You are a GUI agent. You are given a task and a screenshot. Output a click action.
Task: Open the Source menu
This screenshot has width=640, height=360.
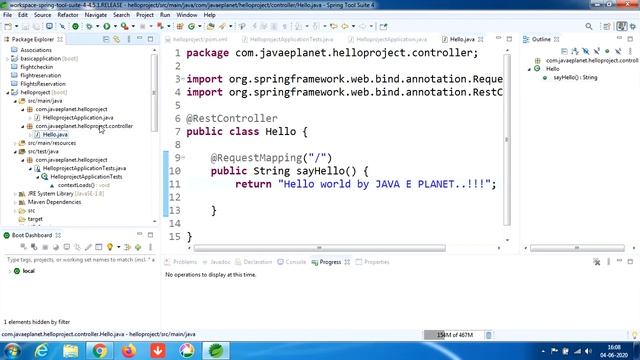pos(42,15)
